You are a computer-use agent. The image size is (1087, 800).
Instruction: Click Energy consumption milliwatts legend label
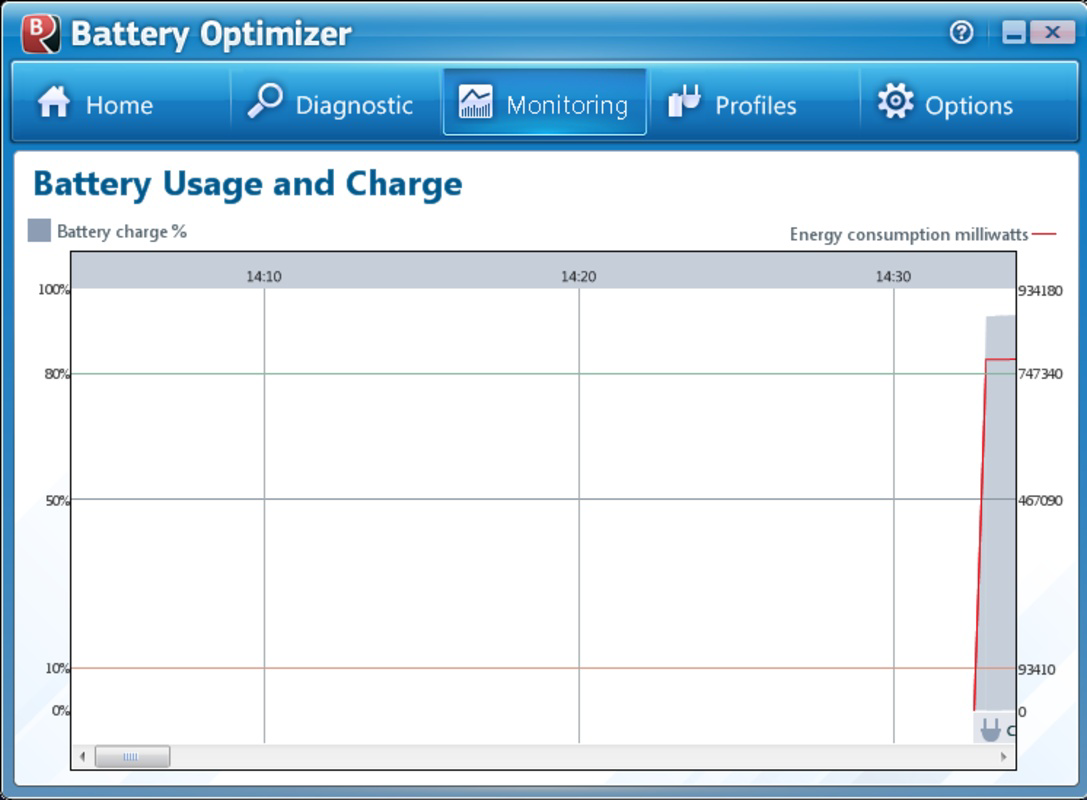pyautogui.click(x=909, y=234)
